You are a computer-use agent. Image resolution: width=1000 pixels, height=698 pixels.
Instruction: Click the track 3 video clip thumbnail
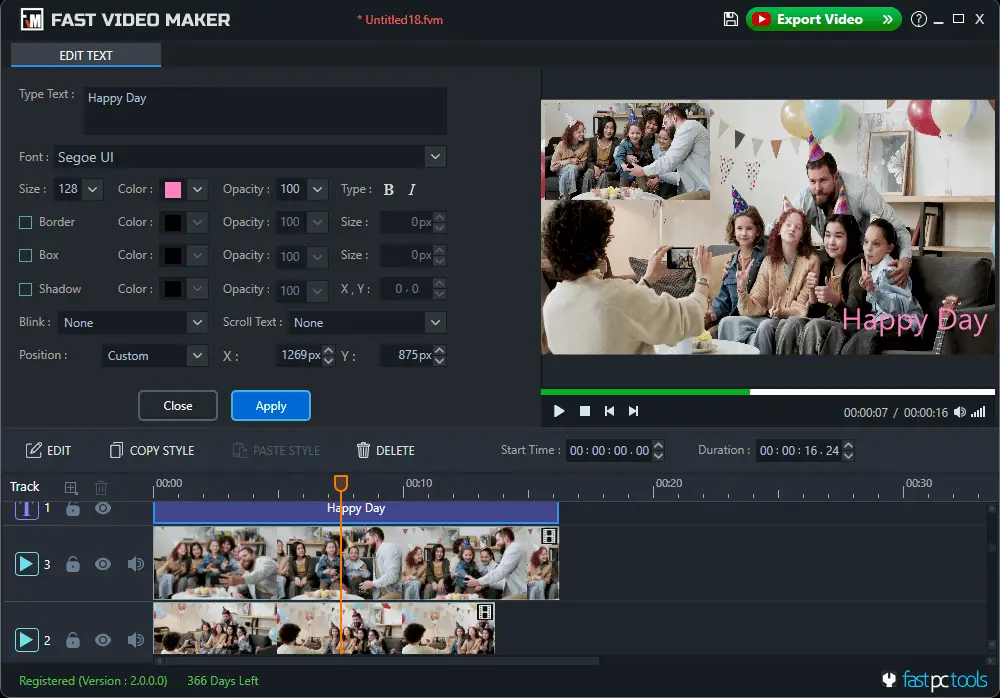click(x=356, y=563)
